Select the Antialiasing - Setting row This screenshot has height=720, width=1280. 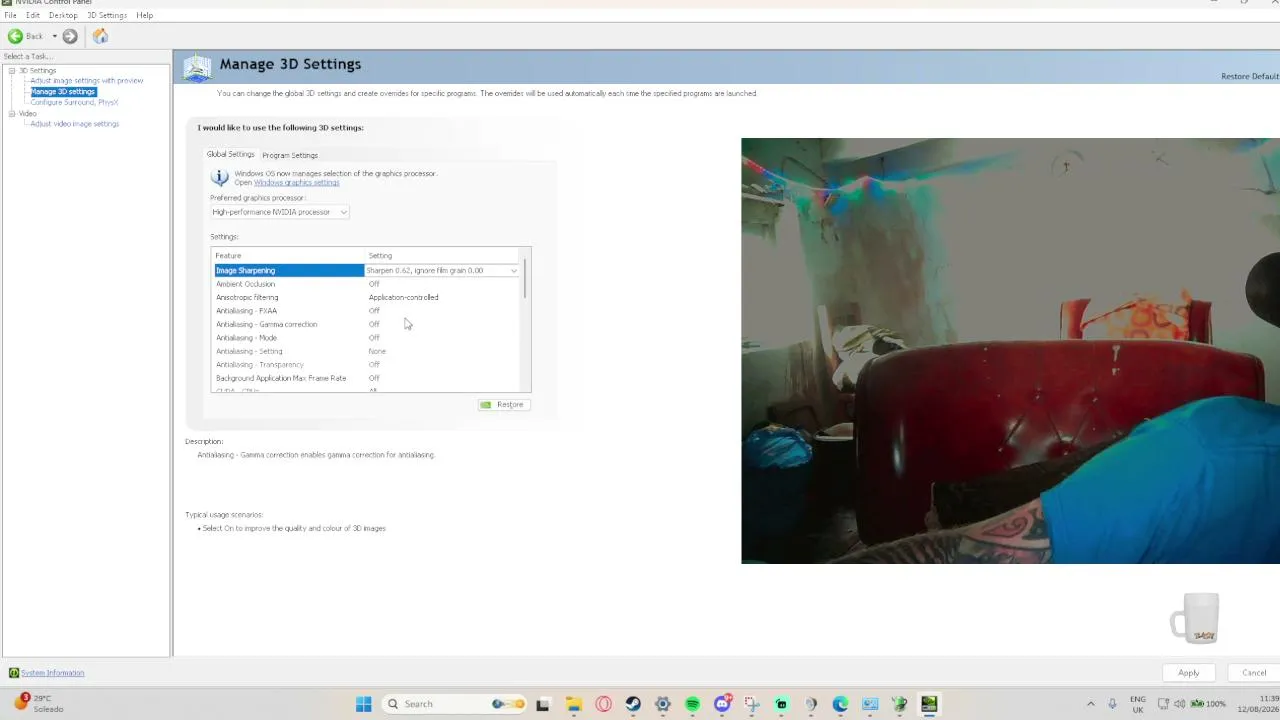tap(367, 351)
